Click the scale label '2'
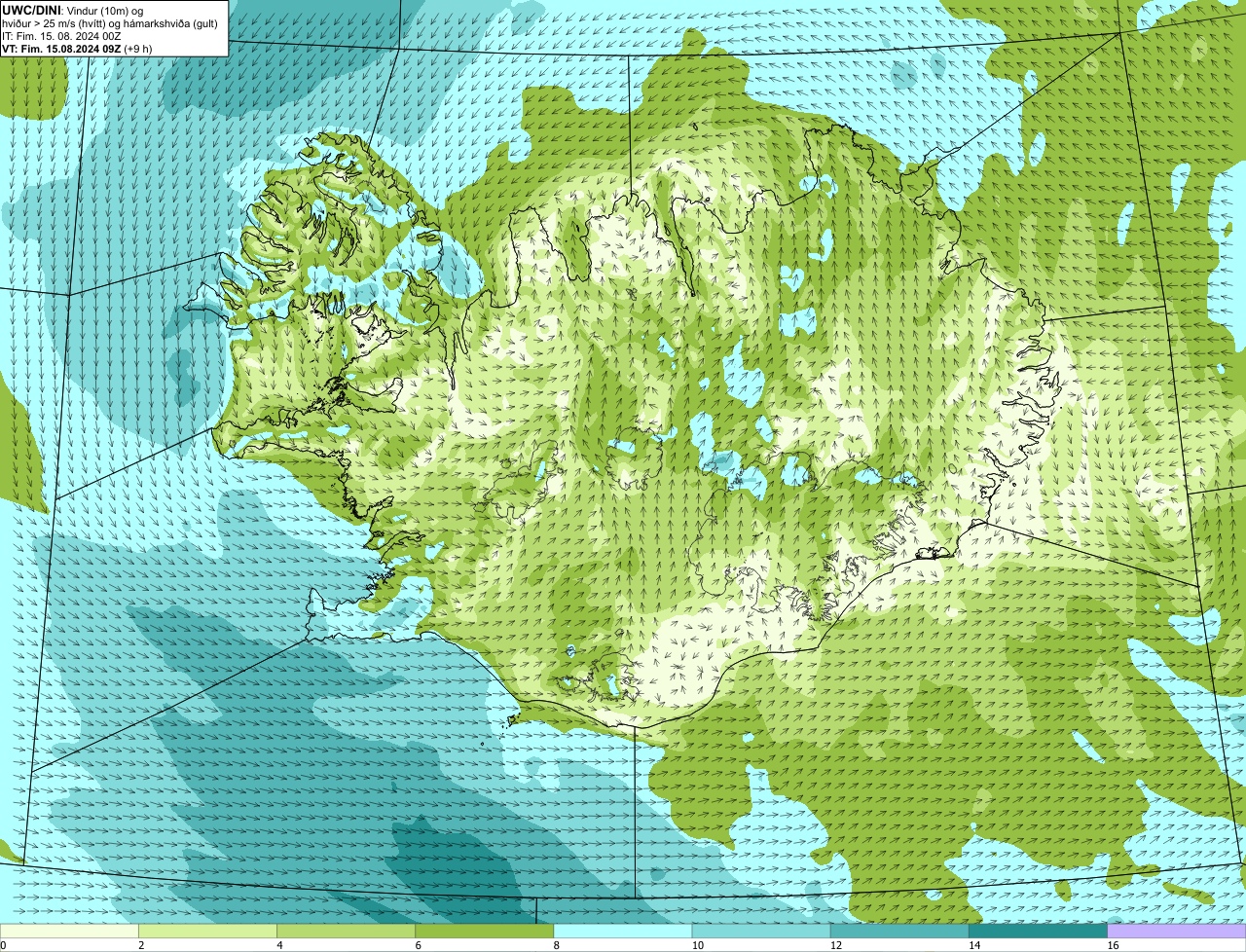 (141, 945)
